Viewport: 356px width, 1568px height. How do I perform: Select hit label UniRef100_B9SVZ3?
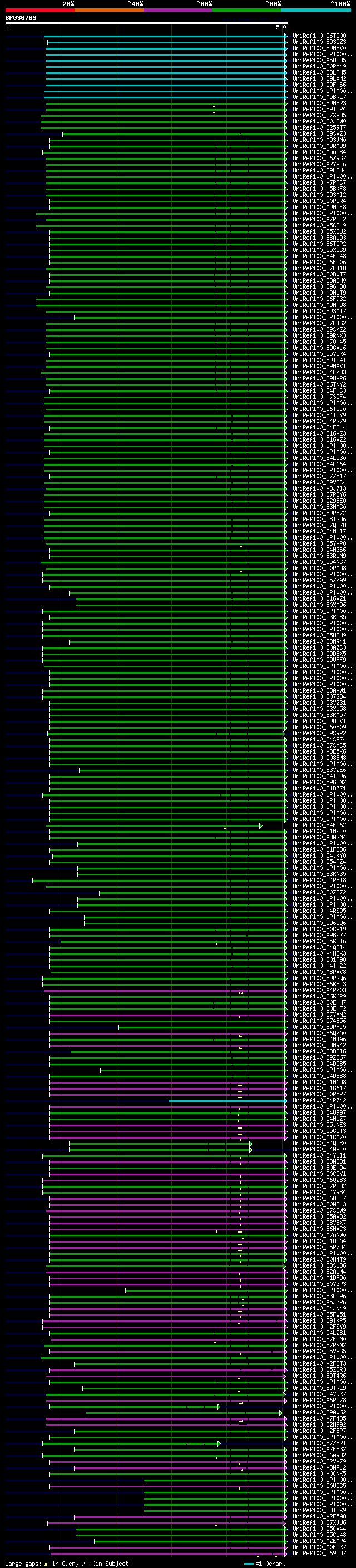tap(319, 134)
